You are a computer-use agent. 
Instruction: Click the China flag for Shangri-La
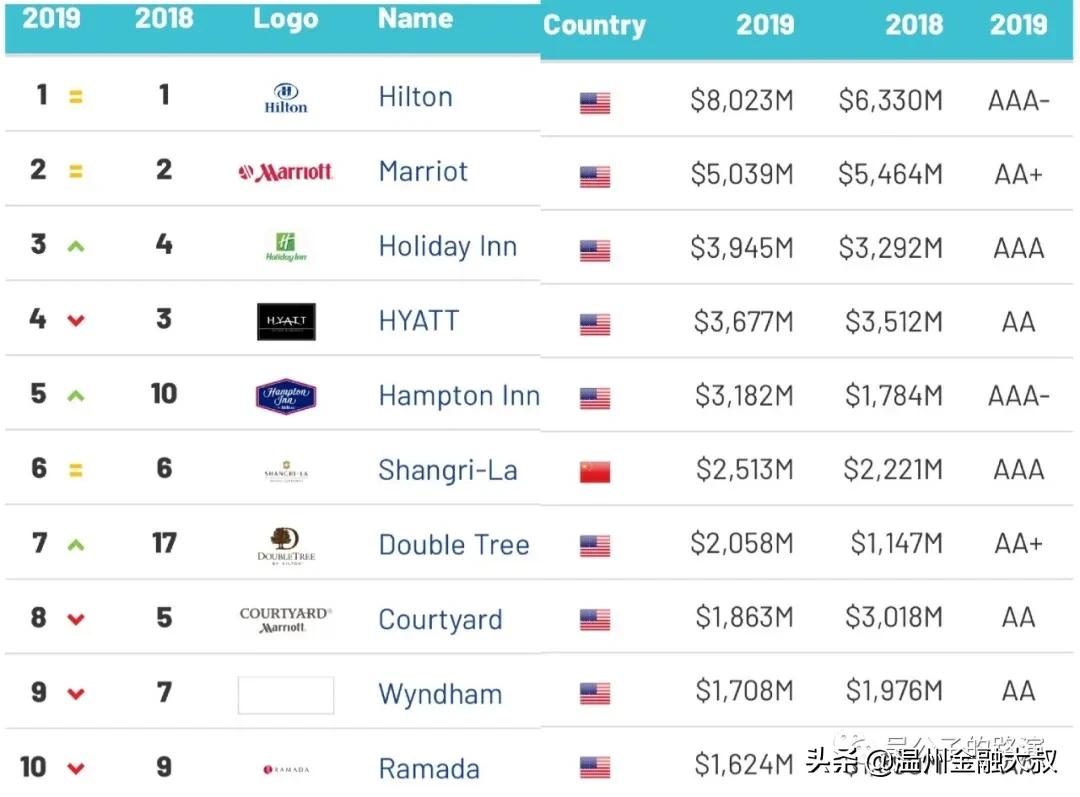pos(595,472)
